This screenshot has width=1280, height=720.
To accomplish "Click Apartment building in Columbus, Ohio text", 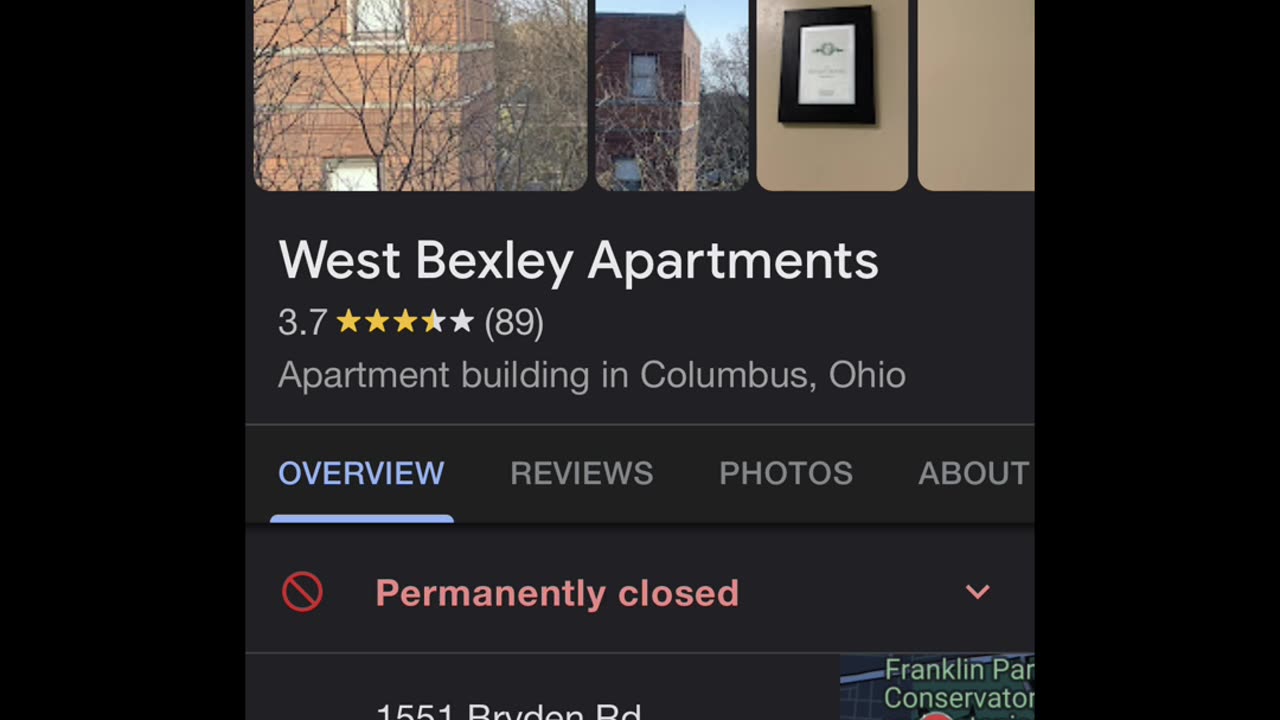I will [x=592, y=375].
